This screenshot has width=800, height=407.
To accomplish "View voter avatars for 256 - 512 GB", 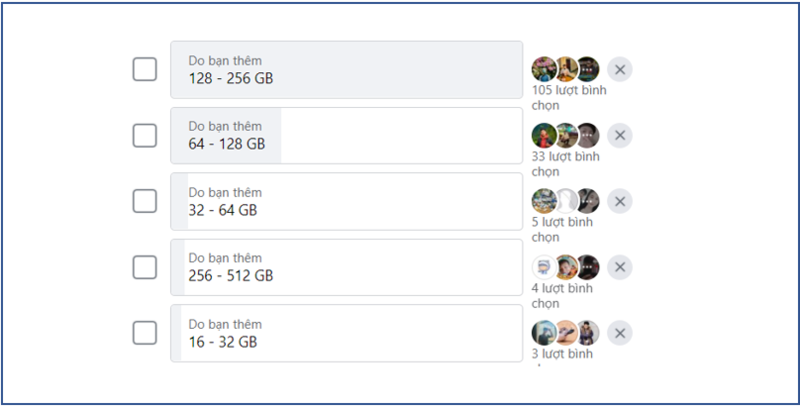I will click(565, 267).
